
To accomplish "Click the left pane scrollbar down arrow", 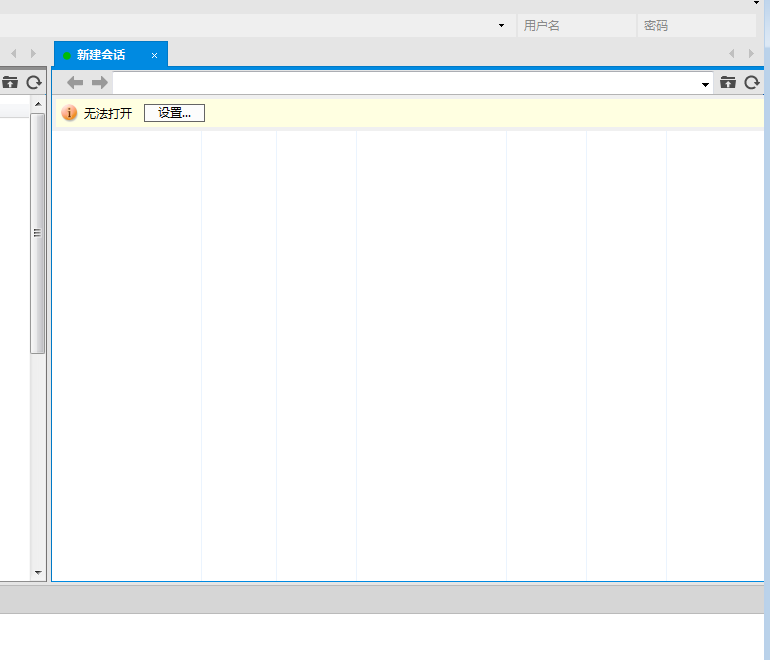I will (x=38, y=573).
